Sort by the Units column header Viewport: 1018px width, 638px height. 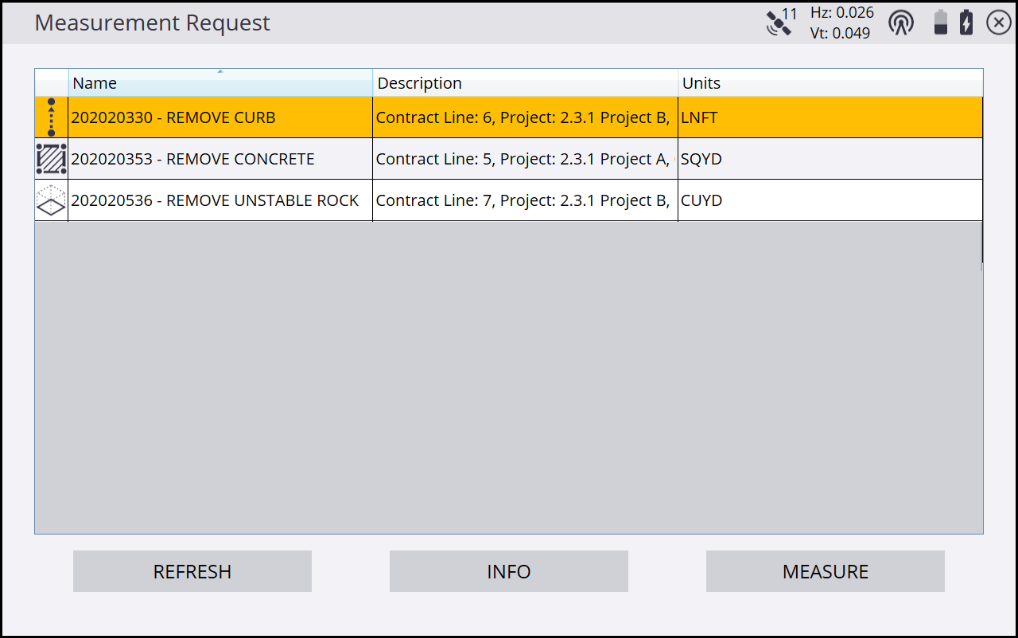[830, 83]
